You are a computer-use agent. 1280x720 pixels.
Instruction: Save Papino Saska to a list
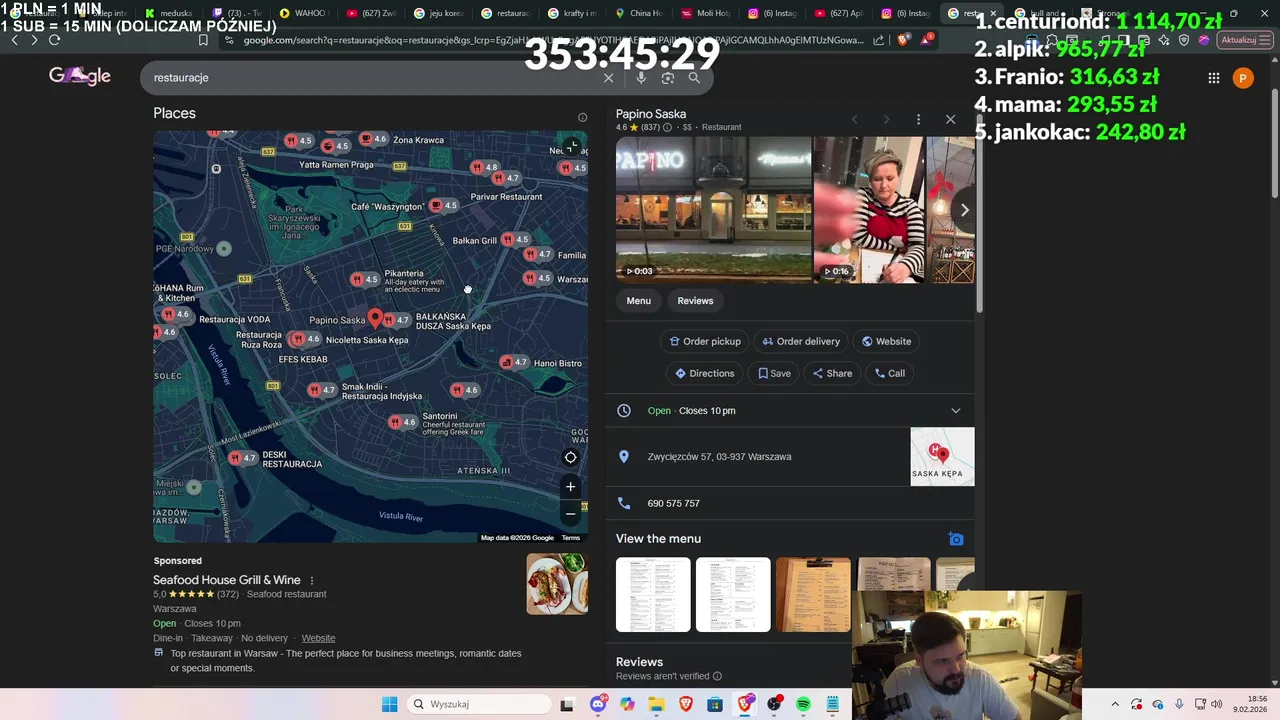point(774,374)
